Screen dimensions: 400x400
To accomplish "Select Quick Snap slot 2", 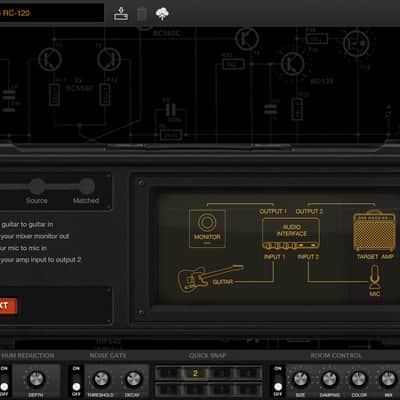I will (195, 373).
